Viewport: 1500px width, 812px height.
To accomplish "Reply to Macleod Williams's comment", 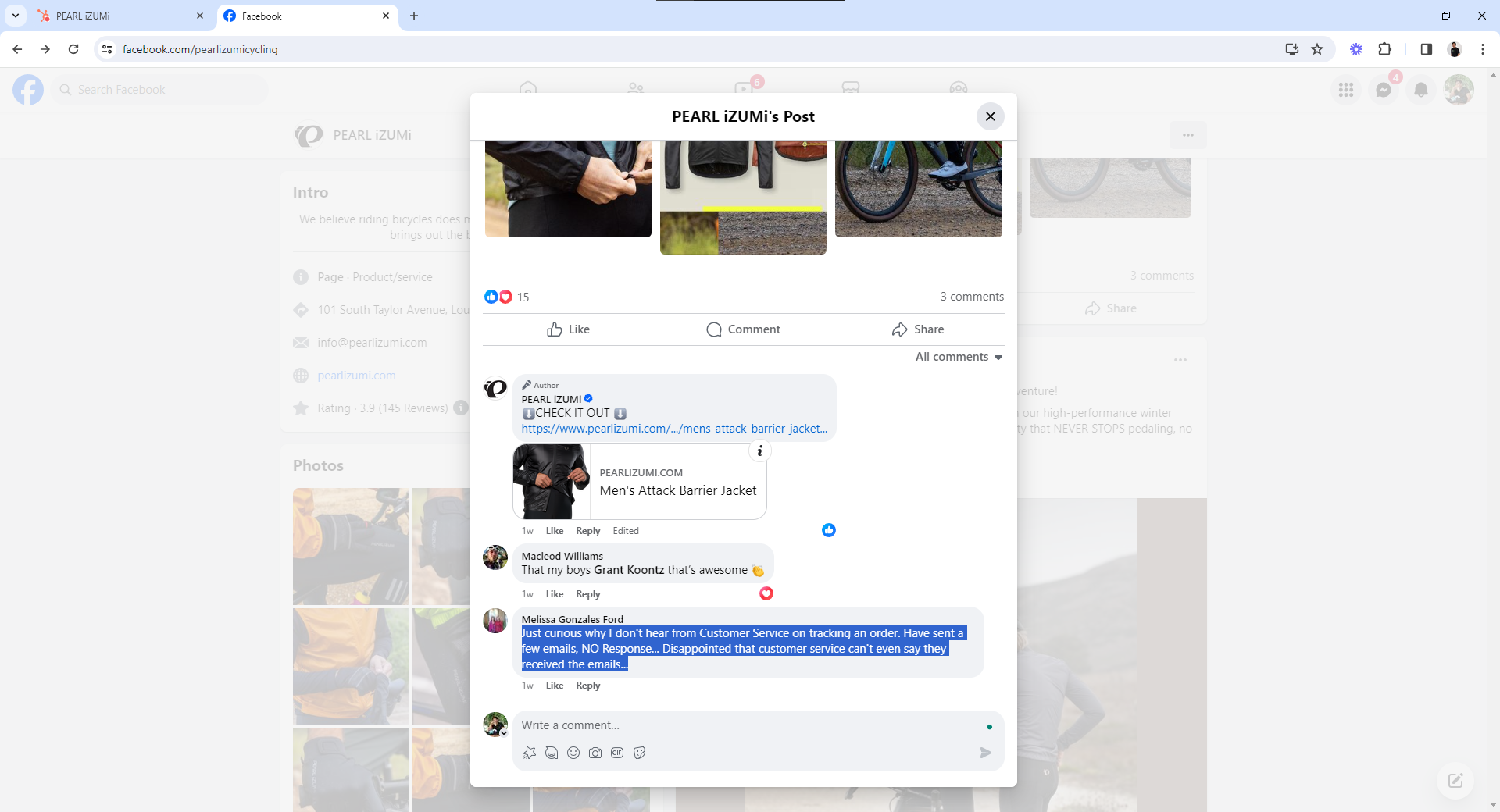I will pyautogui.click(x=587, y=594).
